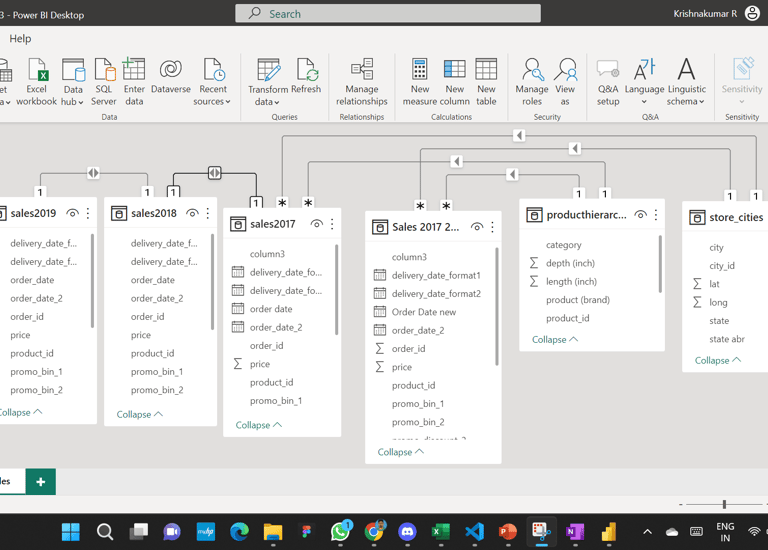Import data from Excel workbook

pos(36,81)
